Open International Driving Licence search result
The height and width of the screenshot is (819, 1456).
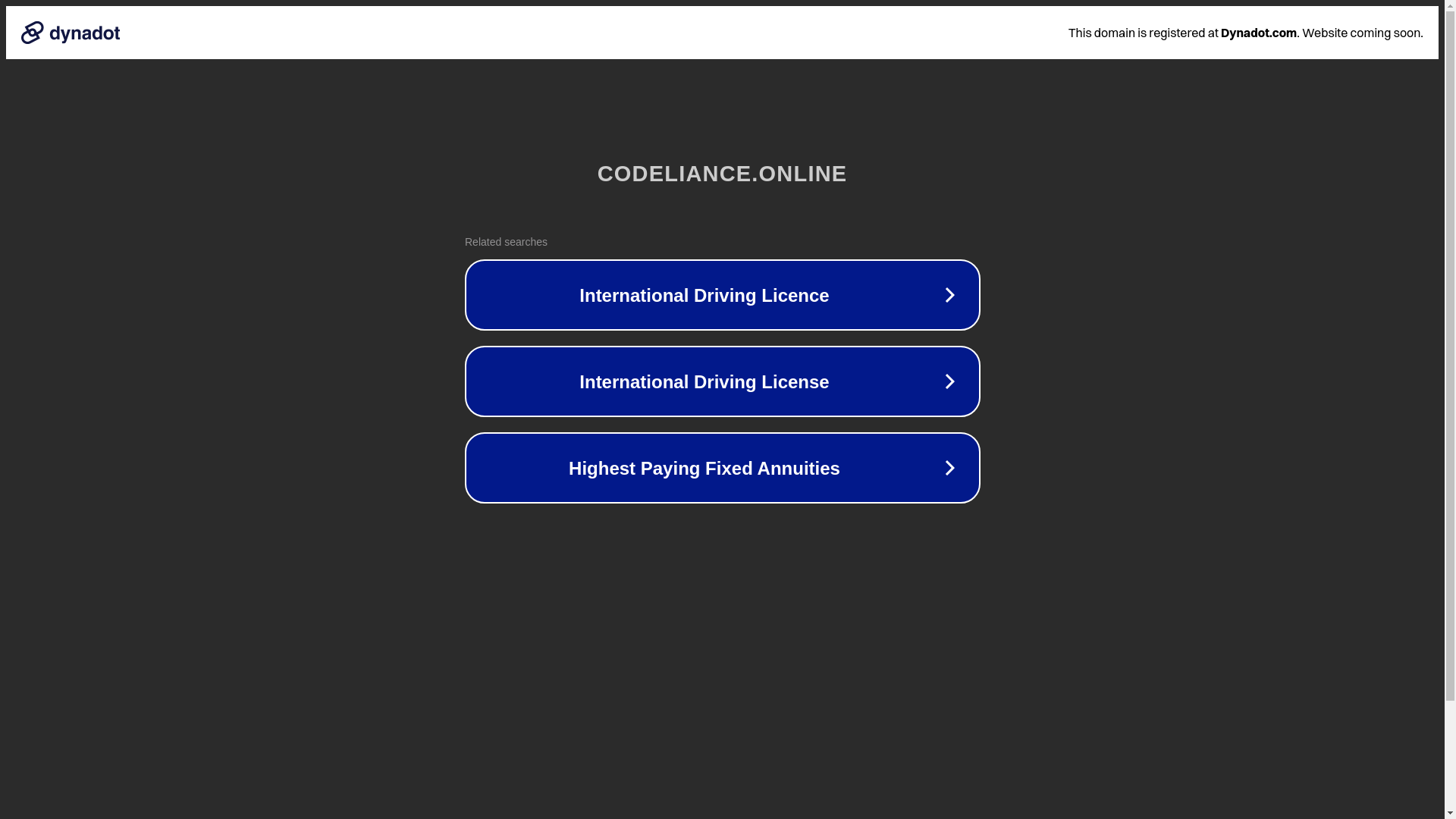[x=722, y=295]
